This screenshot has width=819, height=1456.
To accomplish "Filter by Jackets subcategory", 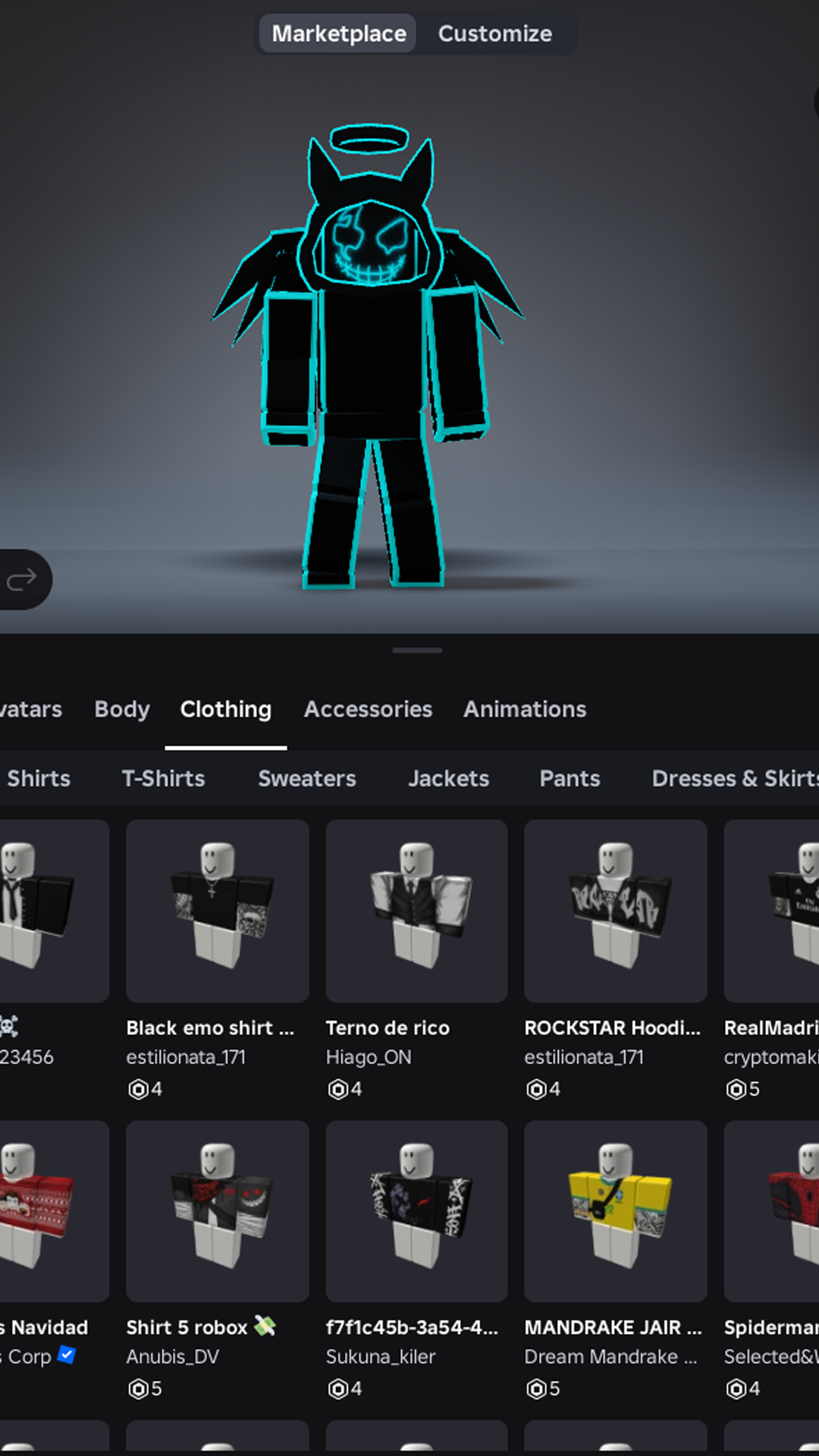I will point(448,779).
